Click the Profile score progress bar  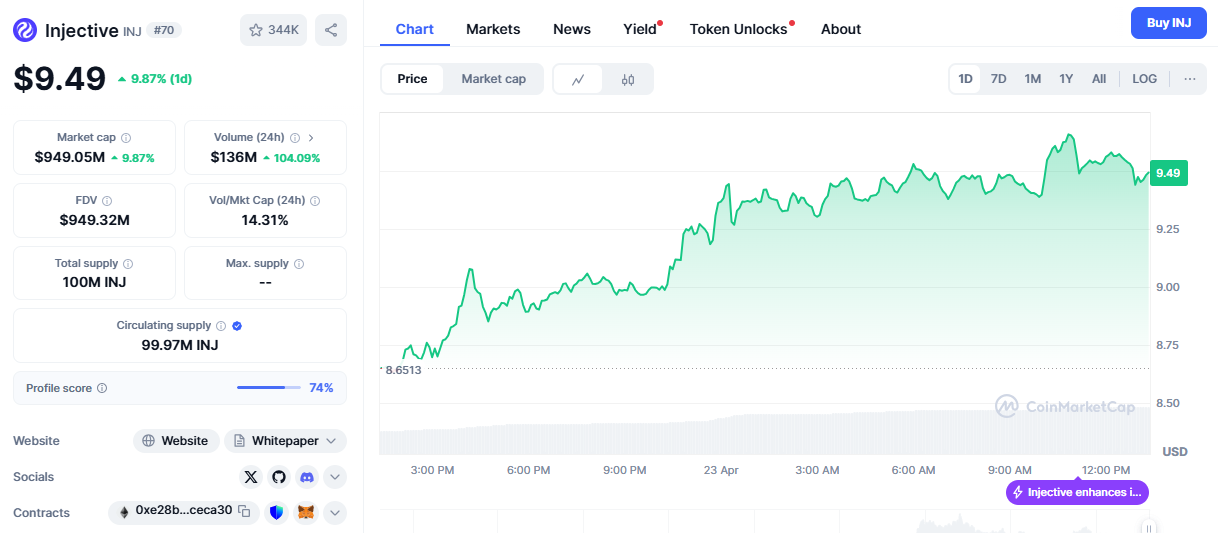(269, 387)
